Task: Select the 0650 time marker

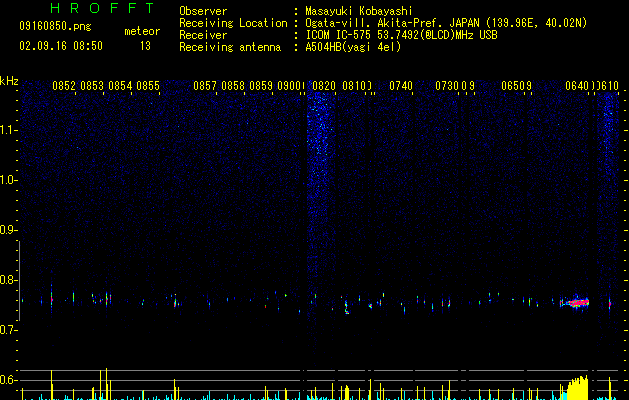Action: pos(513,86)
